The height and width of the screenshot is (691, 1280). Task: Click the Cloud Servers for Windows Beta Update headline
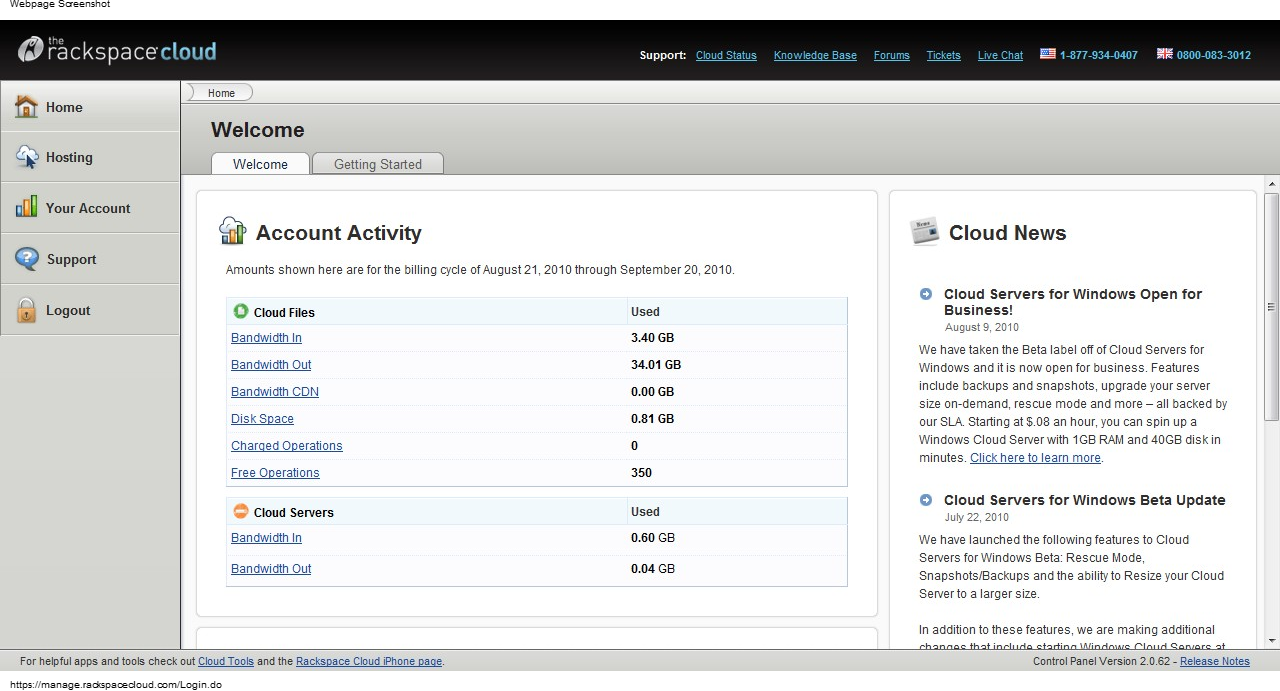coord(1085,500)
